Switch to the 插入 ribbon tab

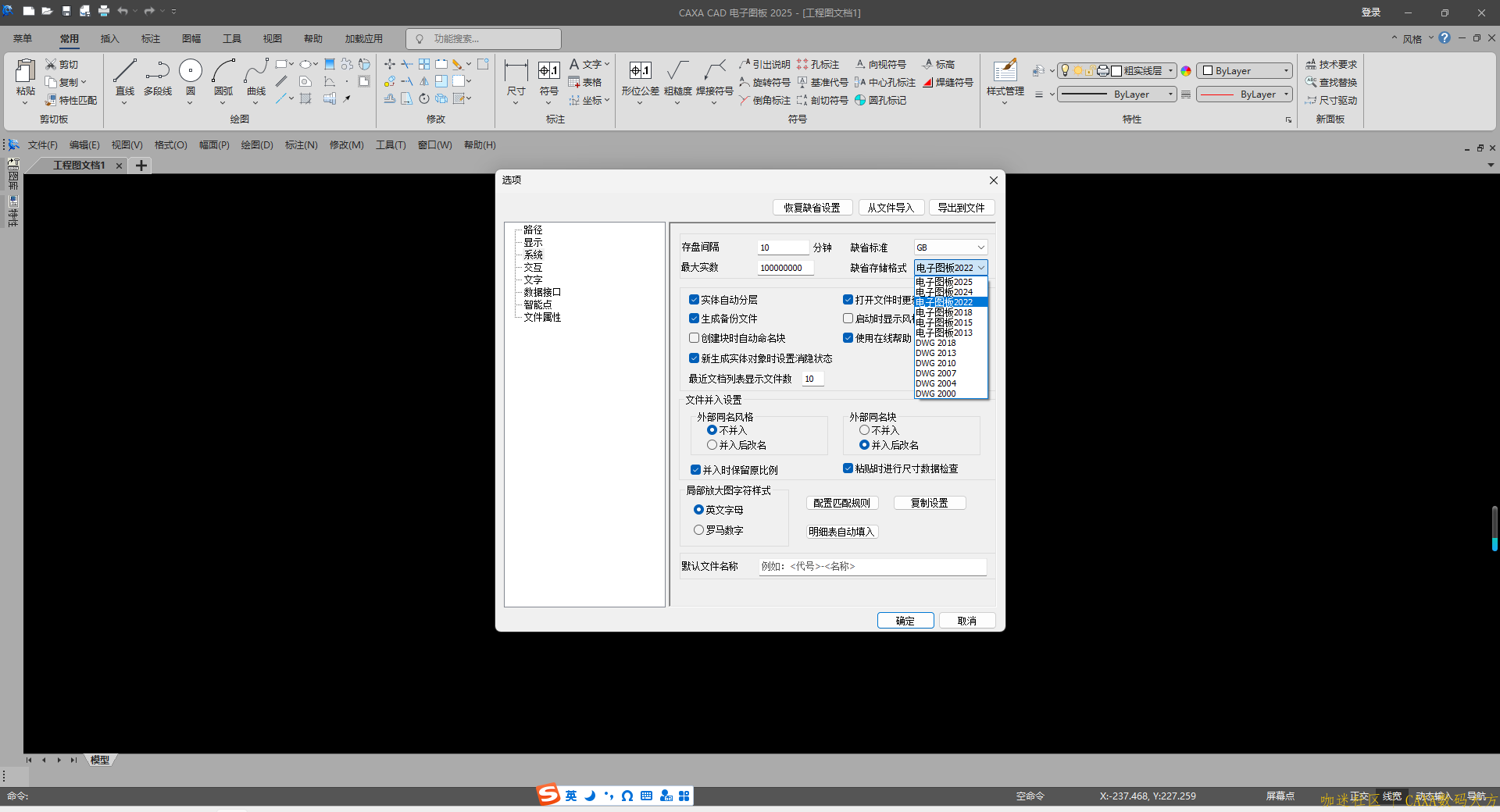109,38
